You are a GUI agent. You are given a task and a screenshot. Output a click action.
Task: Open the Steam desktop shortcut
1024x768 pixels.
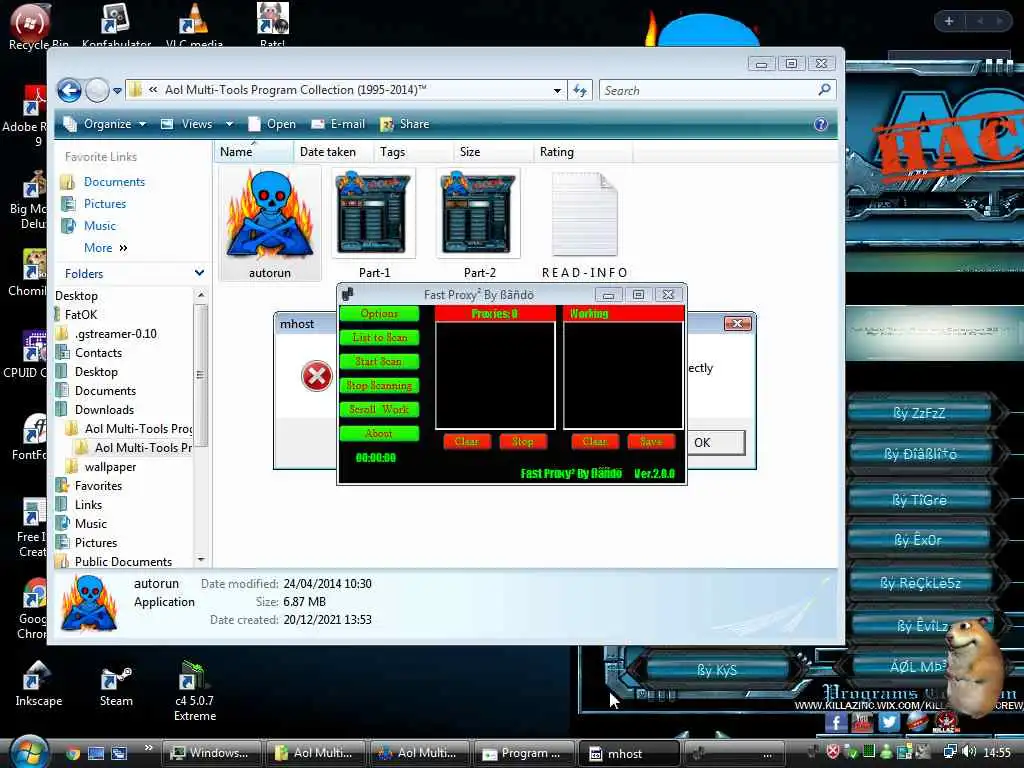point(116,684)
